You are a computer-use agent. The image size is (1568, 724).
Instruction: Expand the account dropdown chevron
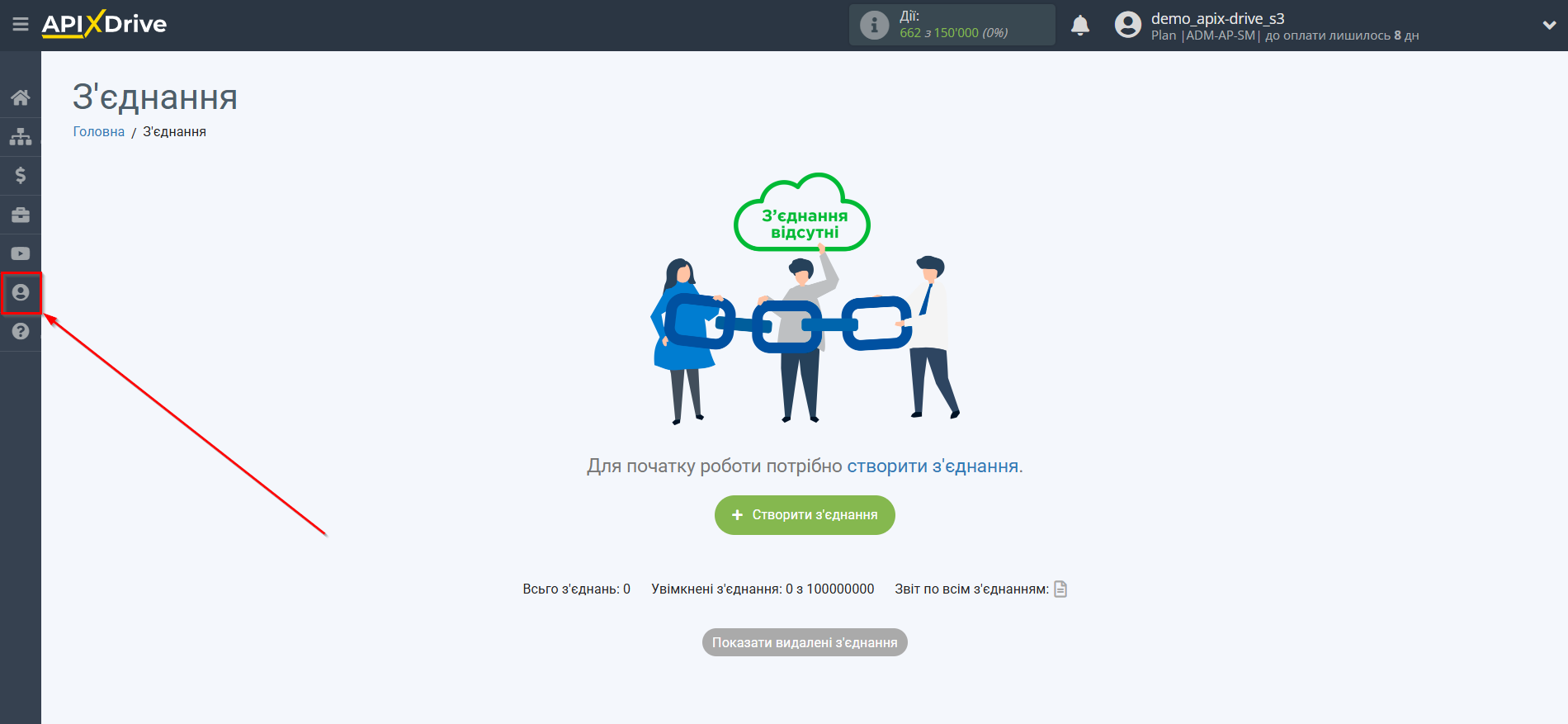(1549, 25)
